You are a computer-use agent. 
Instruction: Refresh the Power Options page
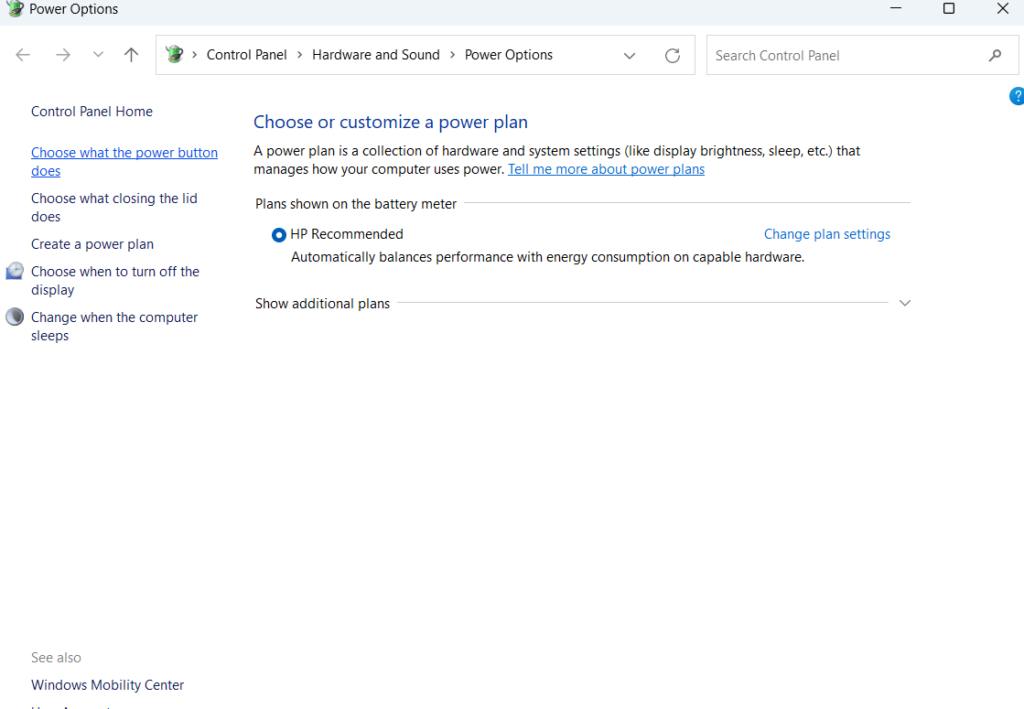(673, 55)
